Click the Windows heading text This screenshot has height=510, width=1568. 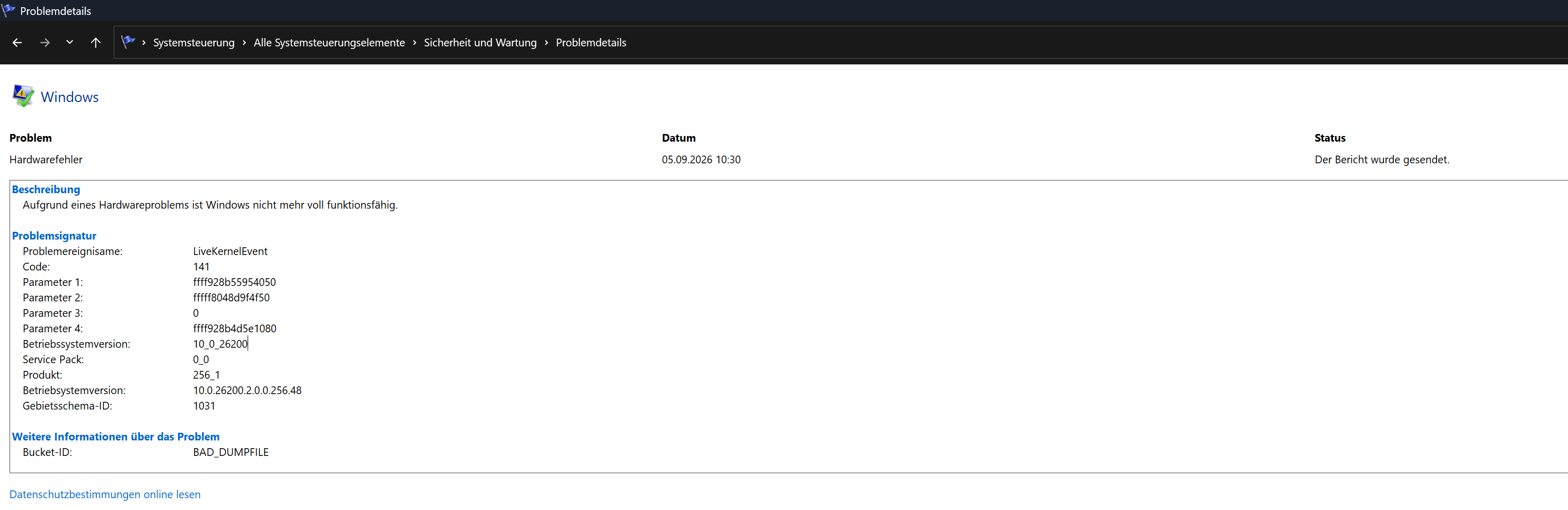69,97
